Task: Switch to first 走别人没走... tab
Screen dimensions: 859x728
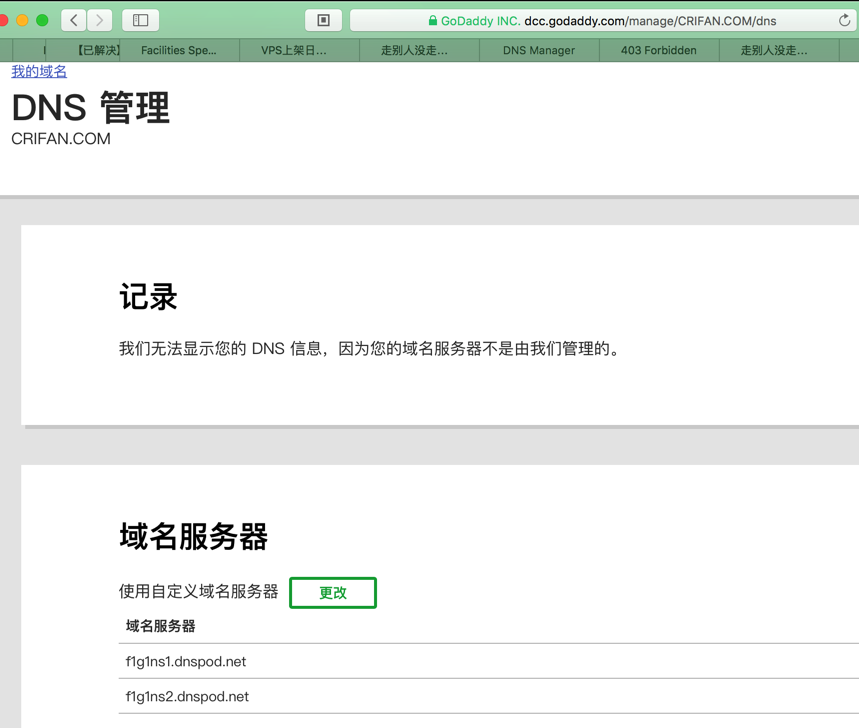Action: (419, 50)
